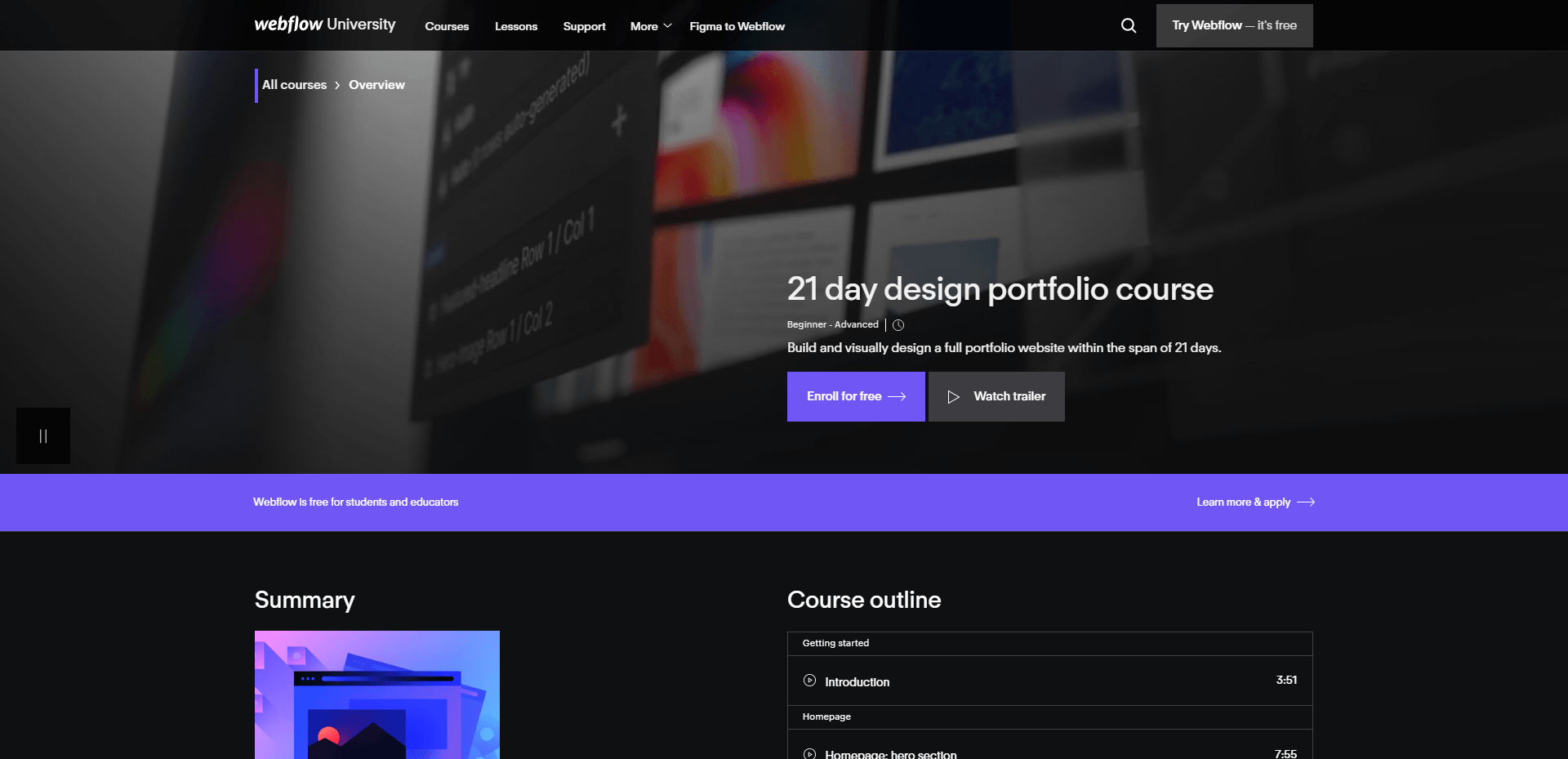Go to the Lessons page
Viewport: 1568px width, 759px height.
pos(516,26)
